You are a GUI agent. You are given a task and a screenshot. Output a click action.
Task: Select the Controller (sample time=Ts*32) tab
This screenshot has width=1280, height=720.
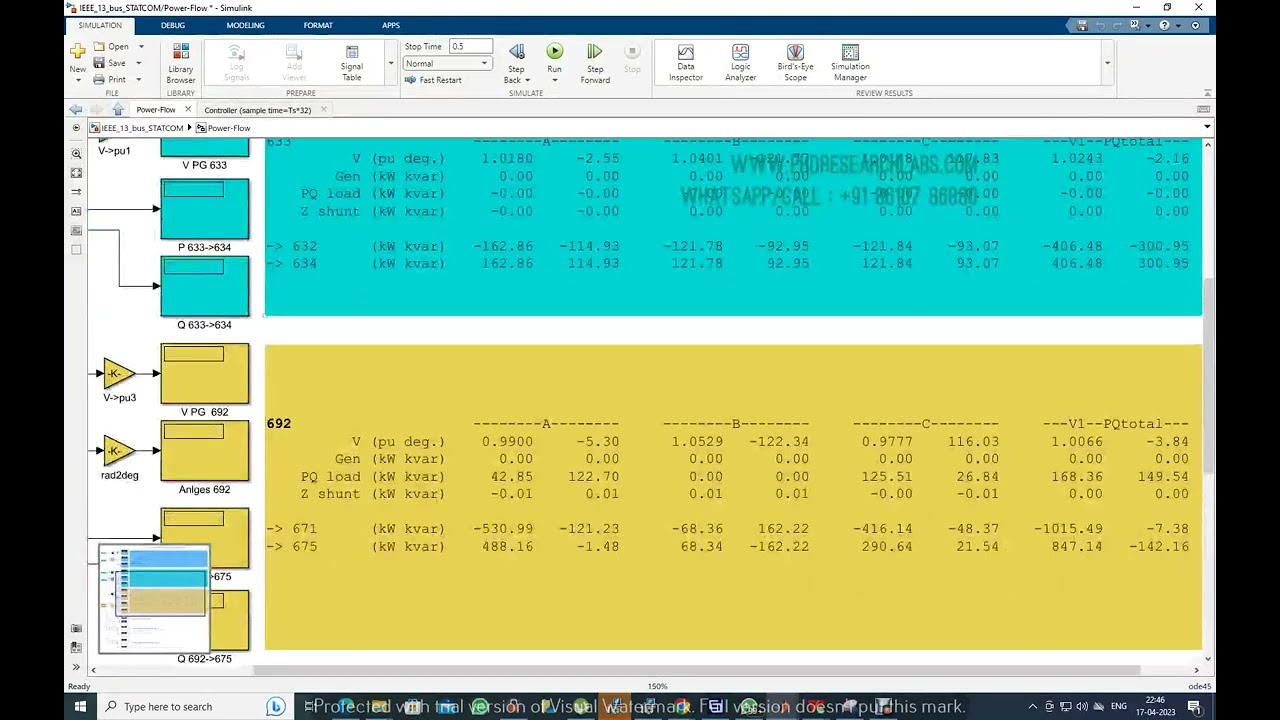pos(257,110)
